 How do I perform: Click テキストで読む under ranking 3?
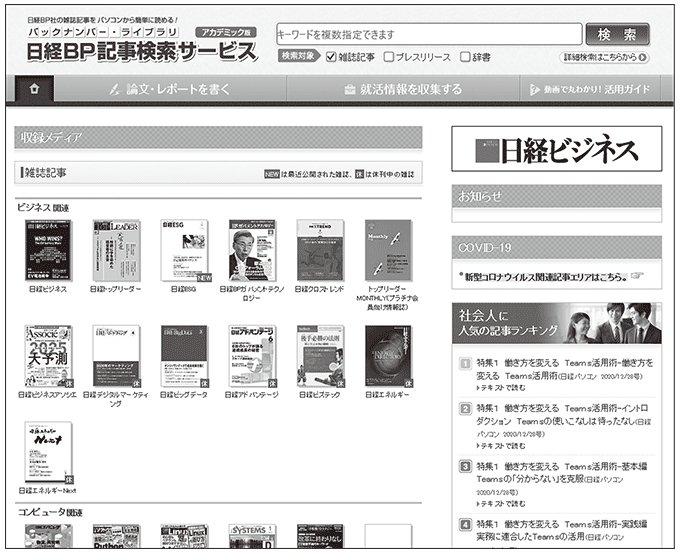(x=501, y=504)
